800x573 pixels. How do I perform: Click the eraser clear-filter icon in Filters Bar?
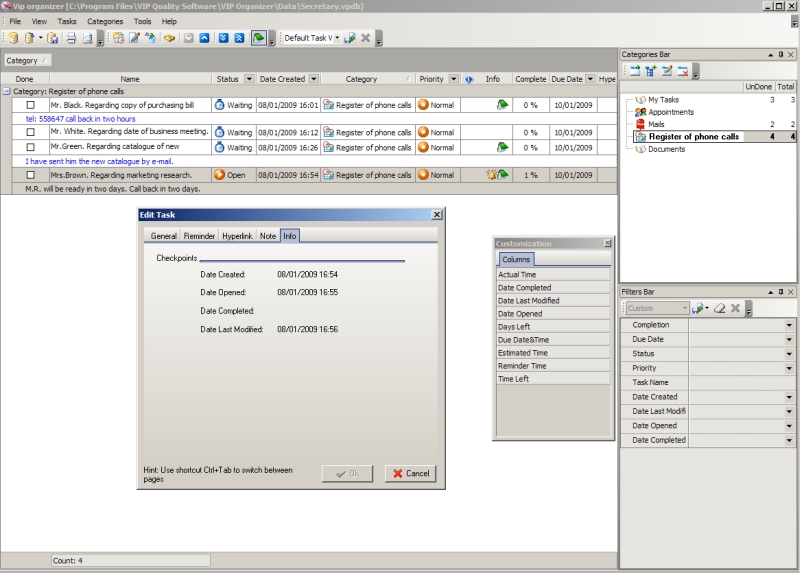719,308
